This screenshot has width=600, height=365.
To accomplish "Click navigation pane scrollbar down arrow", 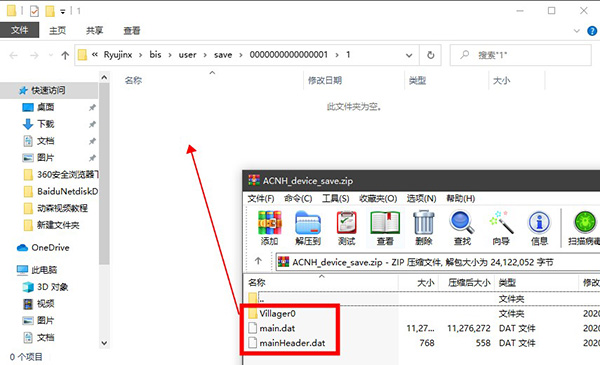I will pyautogui.click(x=104, y=343).
